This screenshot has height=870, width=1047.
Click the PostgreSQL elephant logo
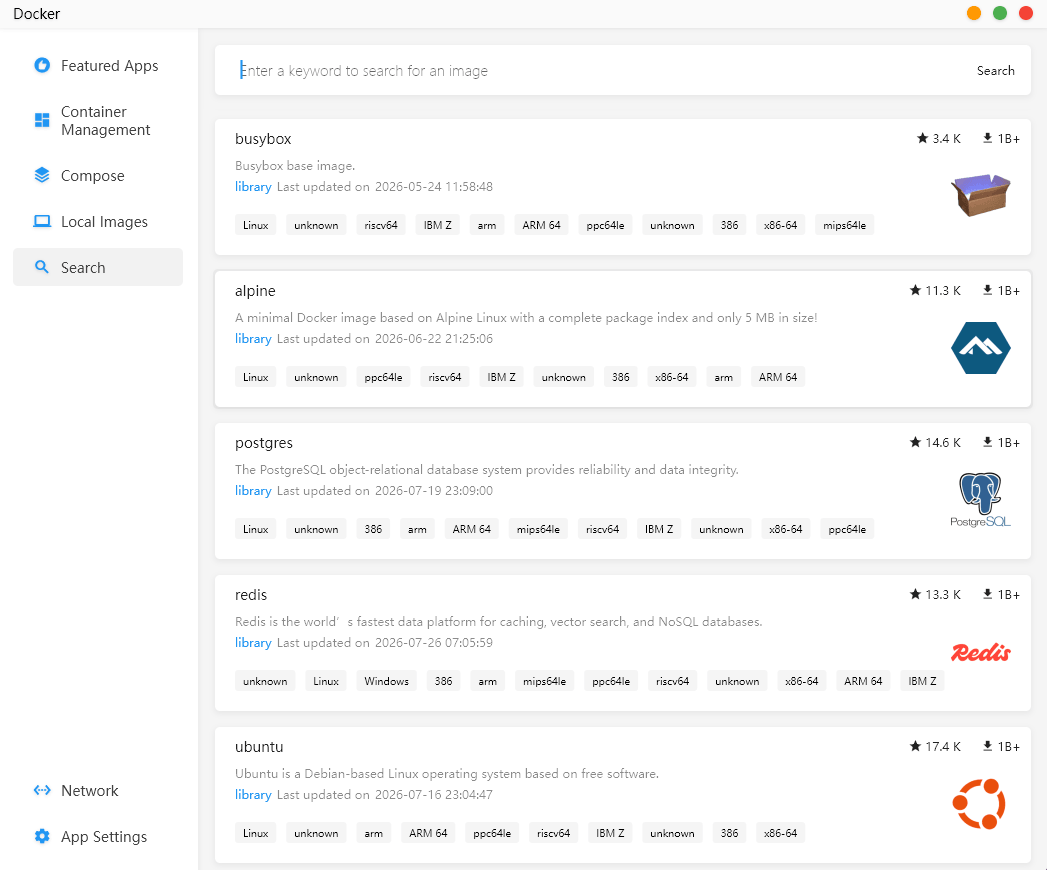980,499
